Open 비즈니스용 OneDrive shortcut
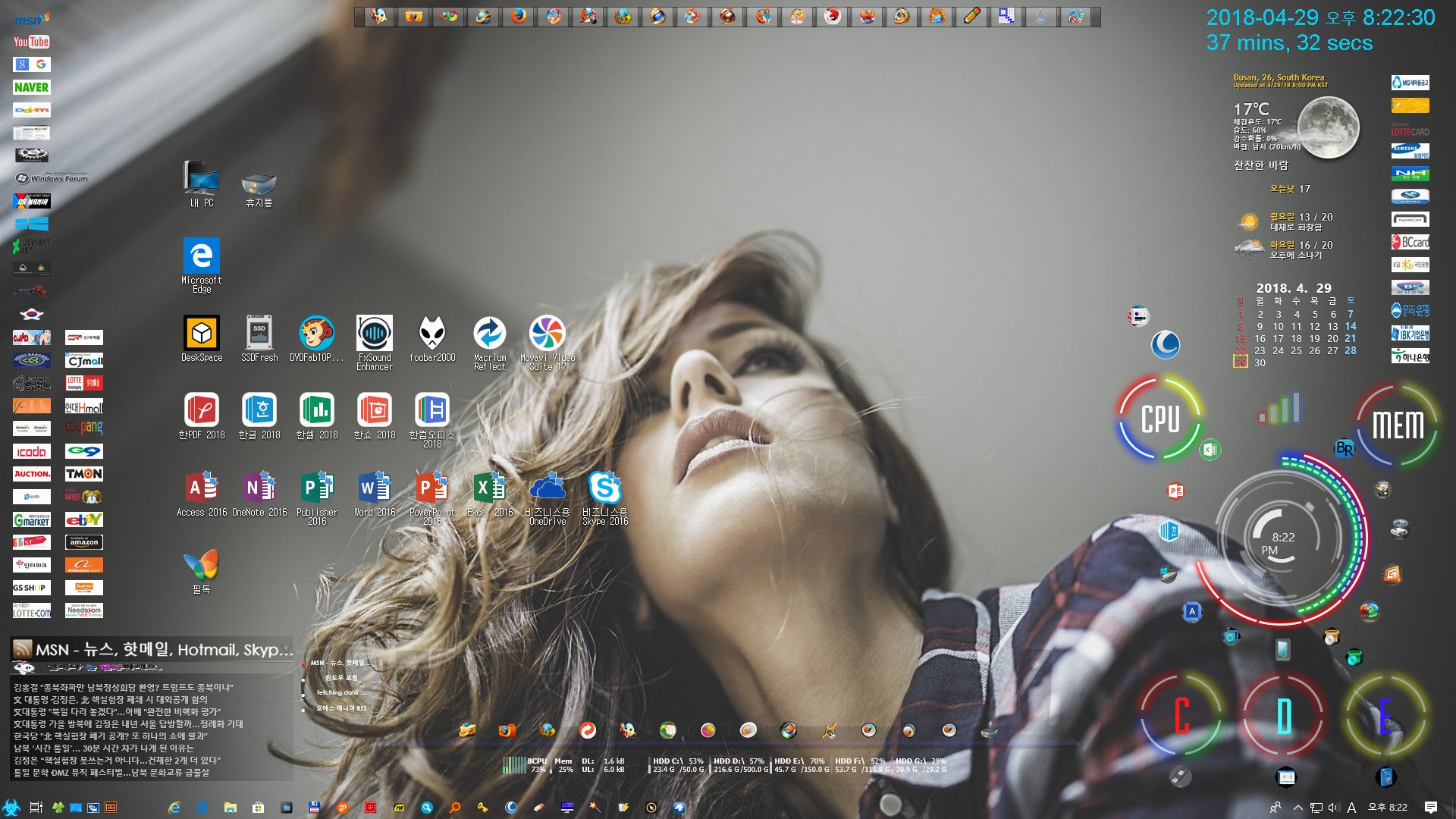 pos(548,497)
